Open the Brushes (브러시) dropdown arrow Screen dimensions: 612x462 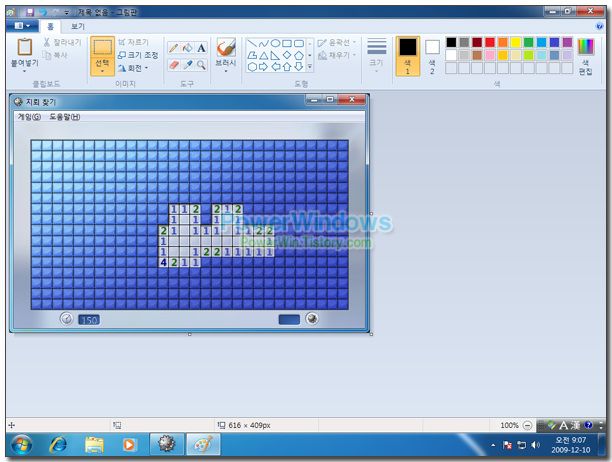(226, 71)
